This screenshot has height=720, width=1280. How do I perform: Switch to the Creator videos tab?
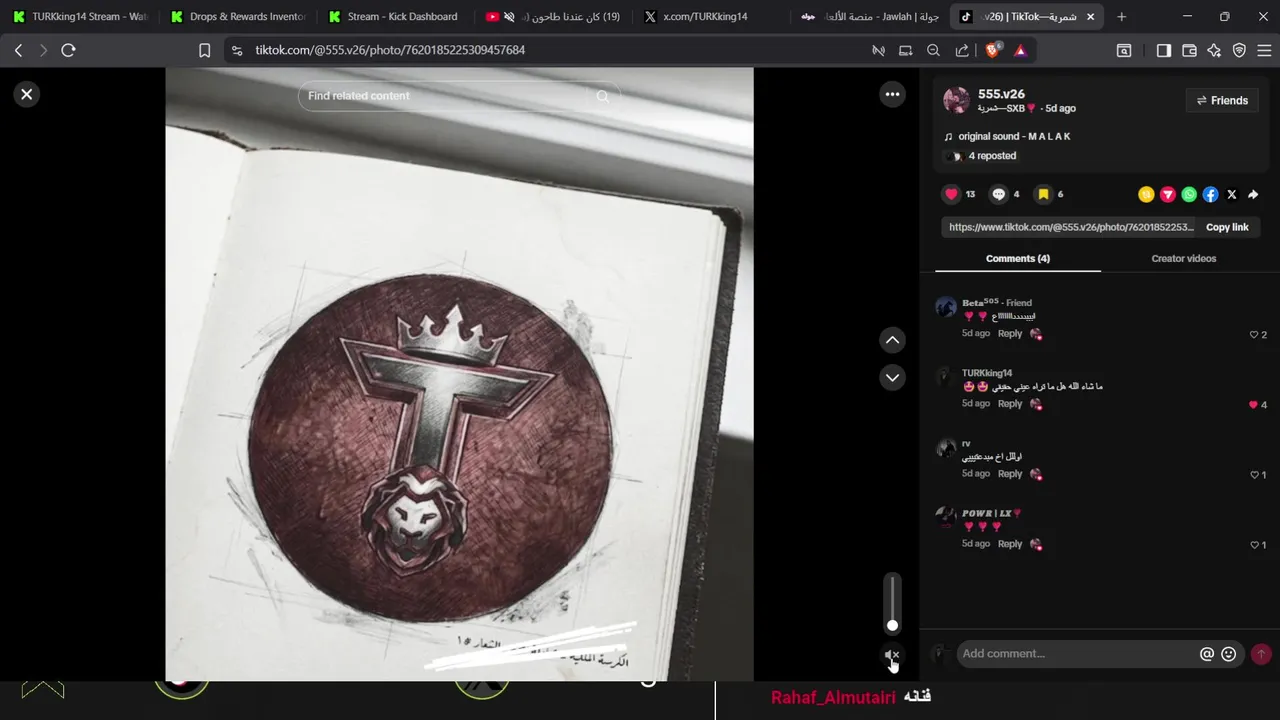(1184, 258)
